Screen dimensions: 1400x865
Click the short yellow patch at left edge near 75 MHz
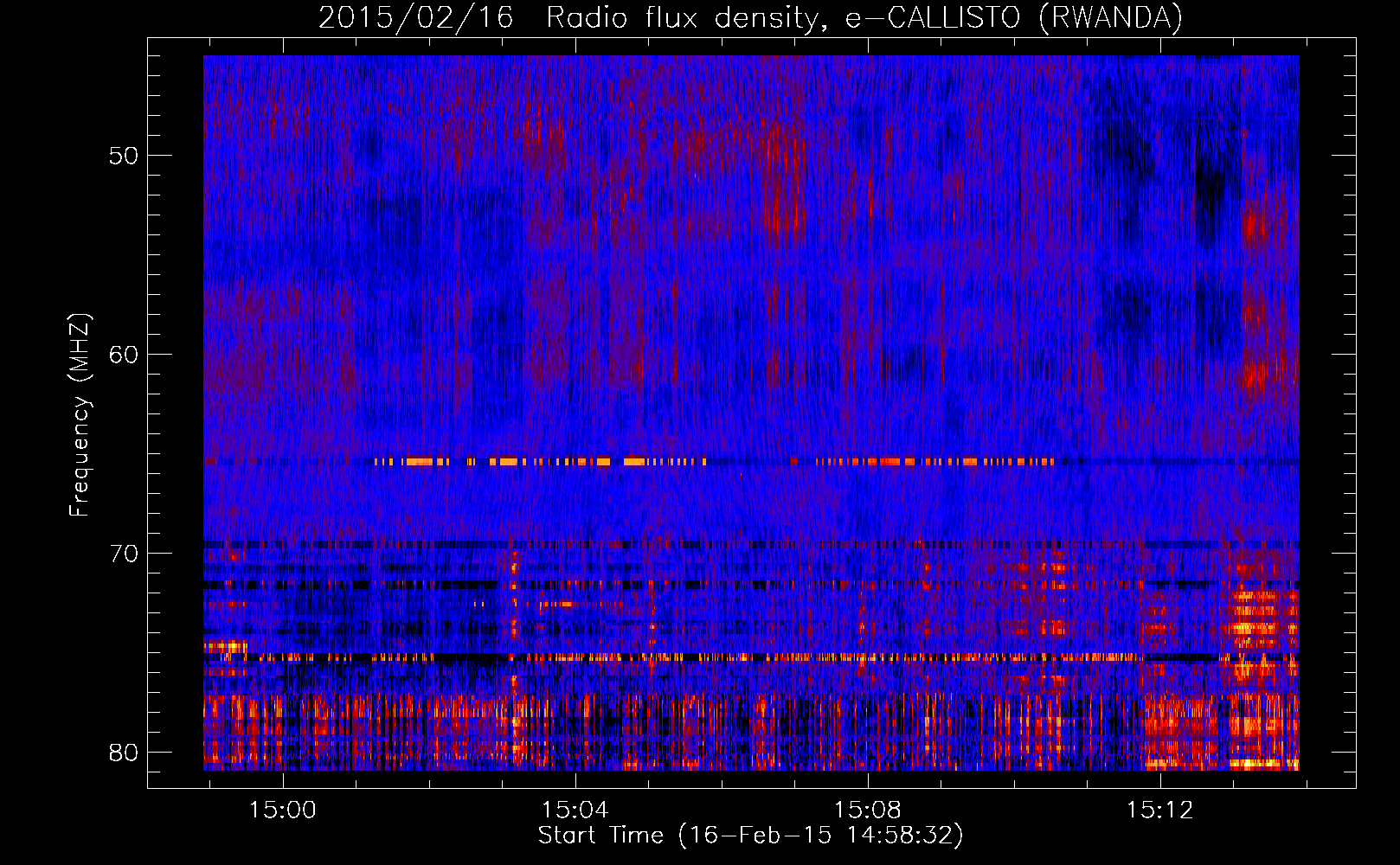223,646
